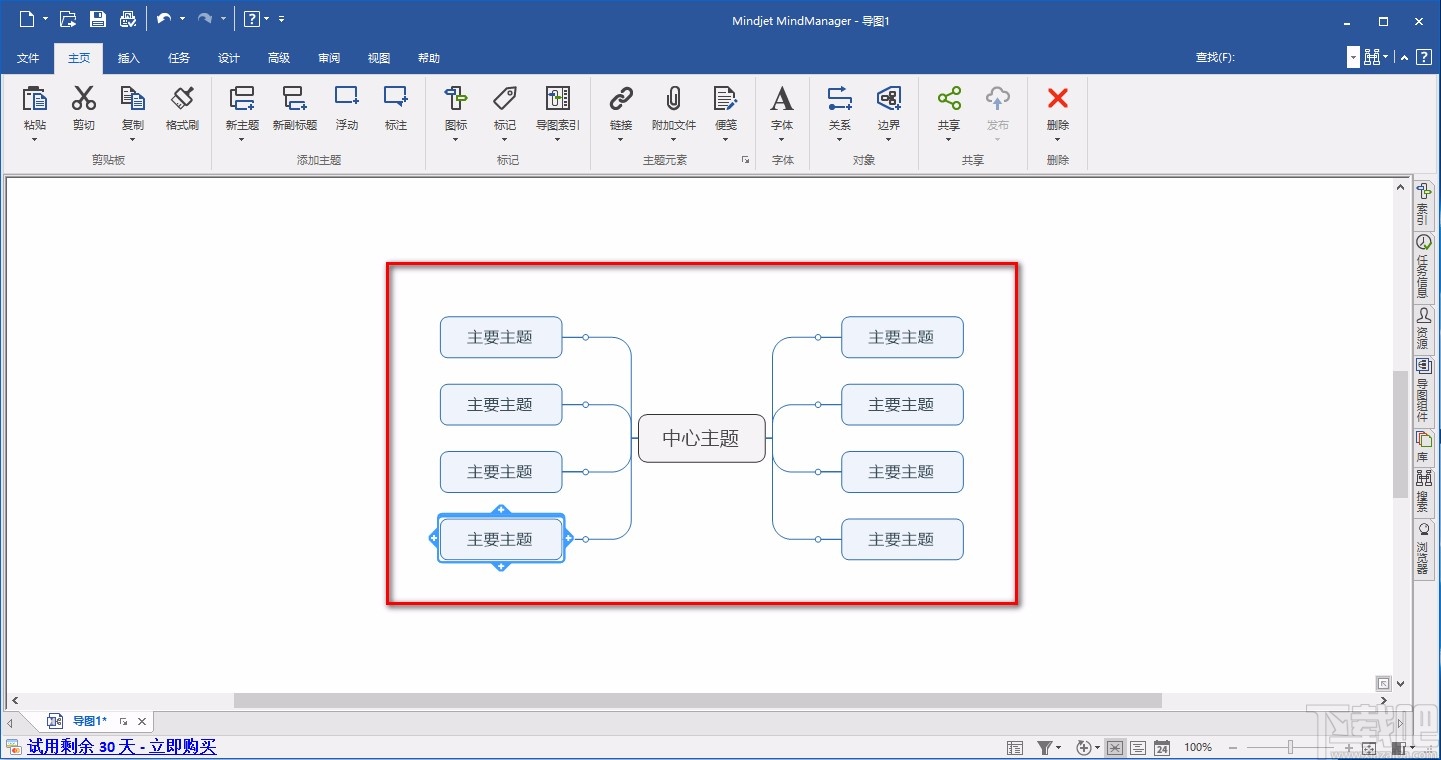This screenshot has width=1441, height=760.
Task: Click the 复制 (Copy) icon
Action: coord(133,98)
